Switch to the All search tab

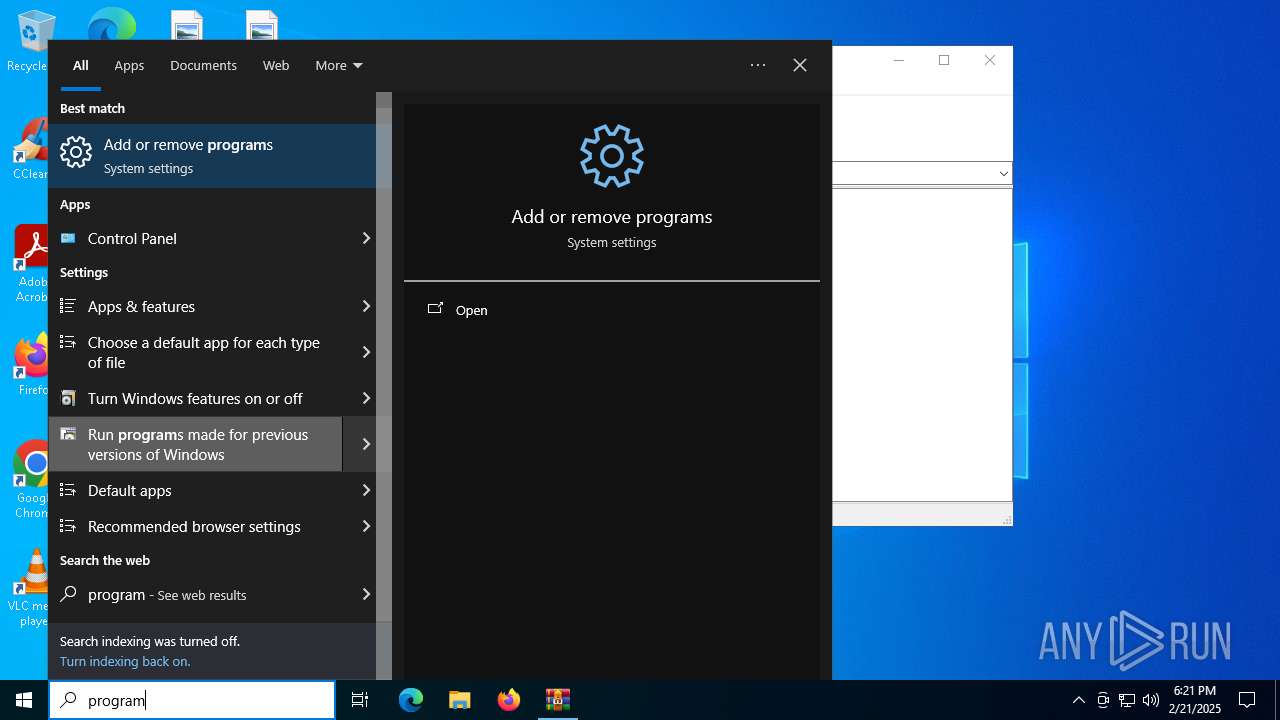click(x=81, y=65)
